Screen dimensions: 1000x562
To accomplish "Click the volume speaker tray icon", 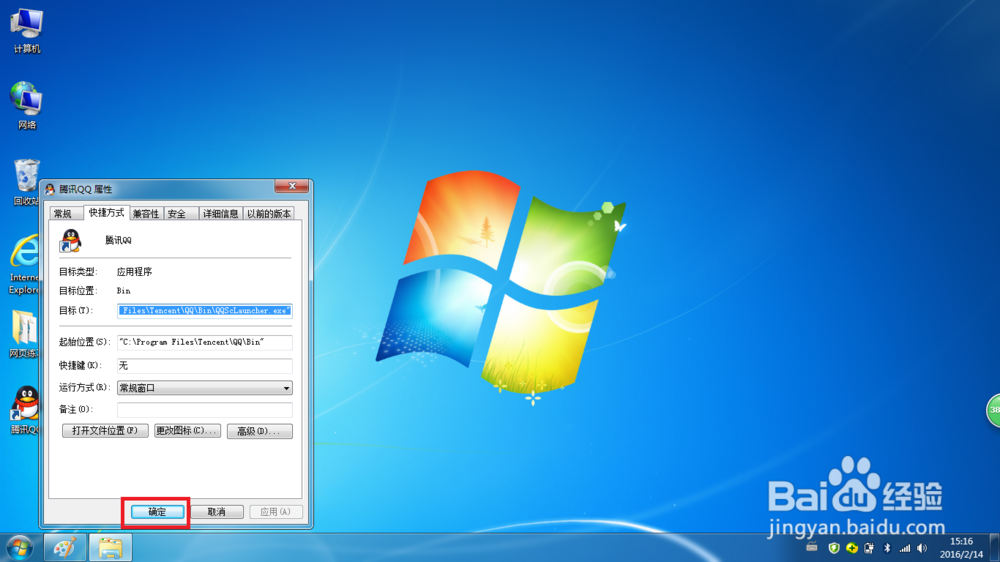I will point(922,548).
